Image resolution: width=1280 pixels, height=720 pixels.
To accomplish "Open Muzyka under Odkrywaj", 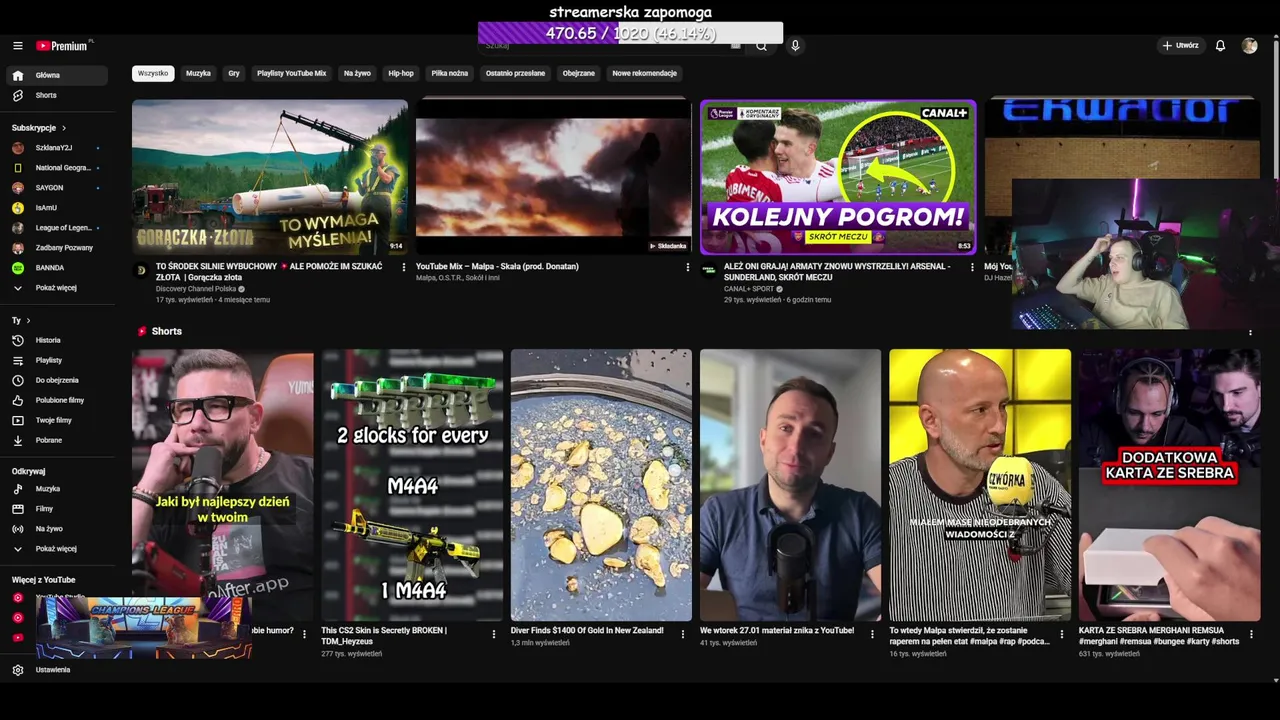I will pos(59,489).
